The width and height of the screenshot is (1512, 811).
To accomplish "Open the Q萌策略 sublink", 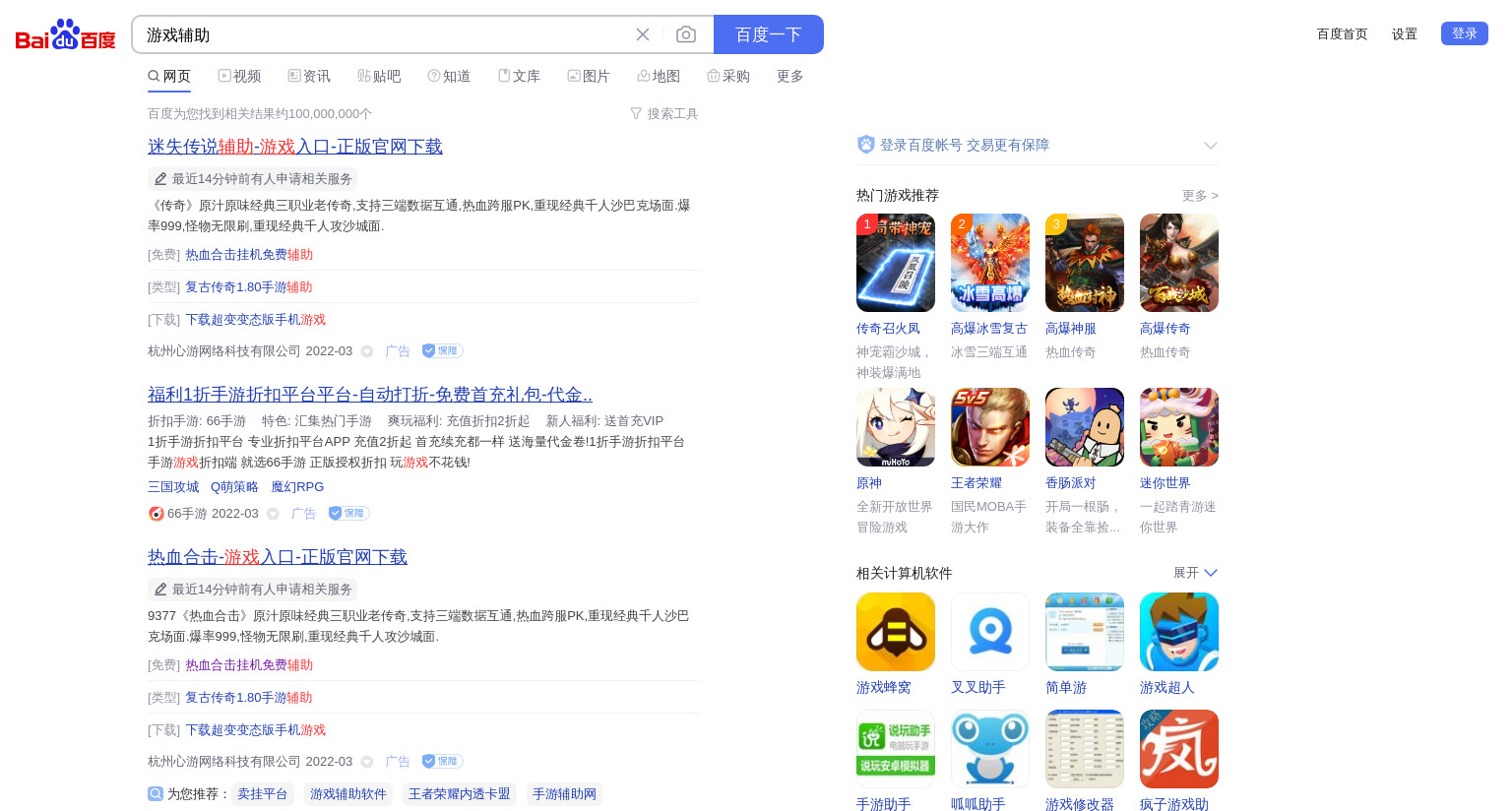I will coord(234,487).
